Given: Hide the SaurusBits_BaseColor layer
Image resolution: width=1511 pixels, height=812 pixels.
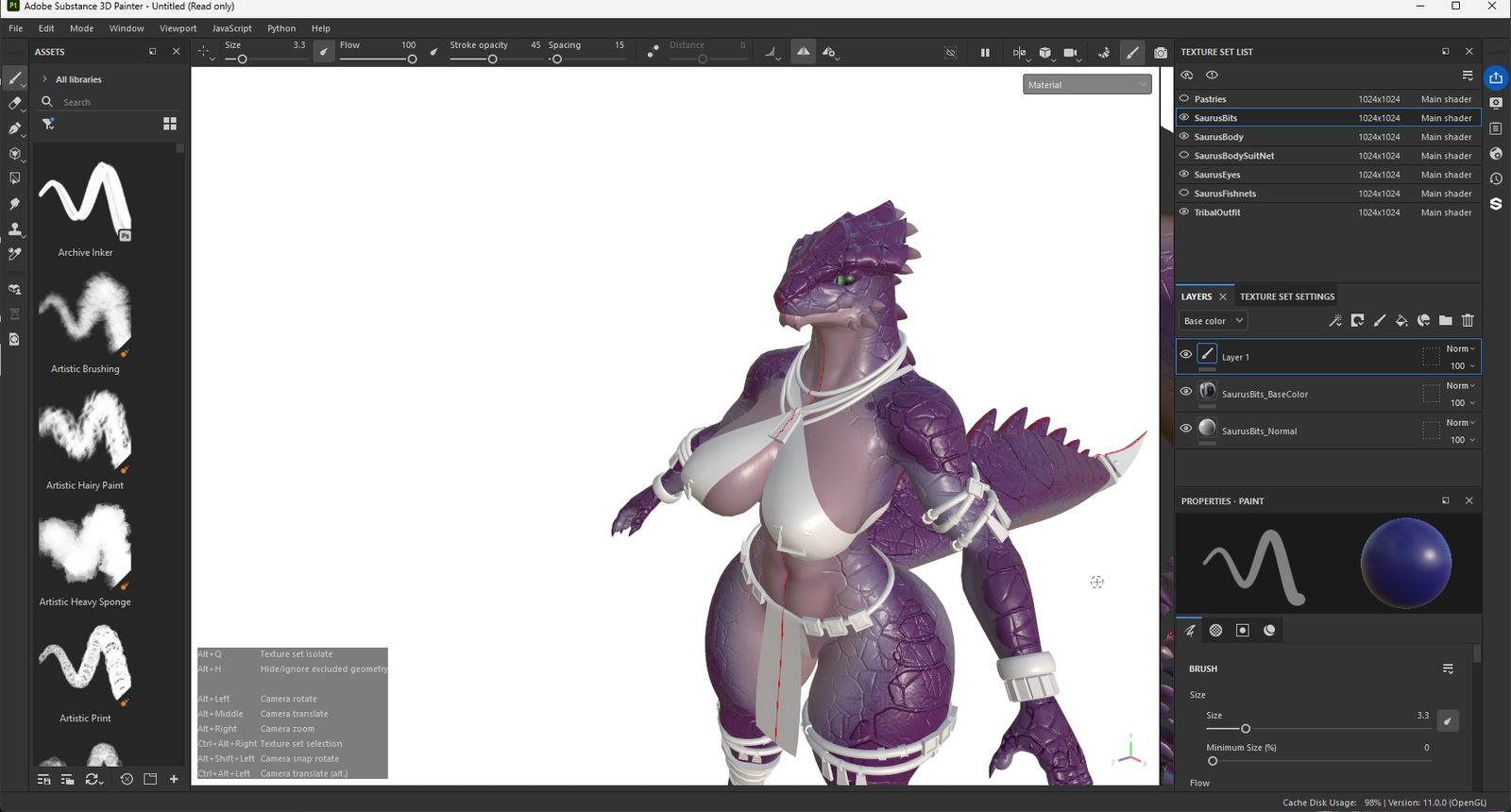Looking at the screenshot, I should 1186,392.
